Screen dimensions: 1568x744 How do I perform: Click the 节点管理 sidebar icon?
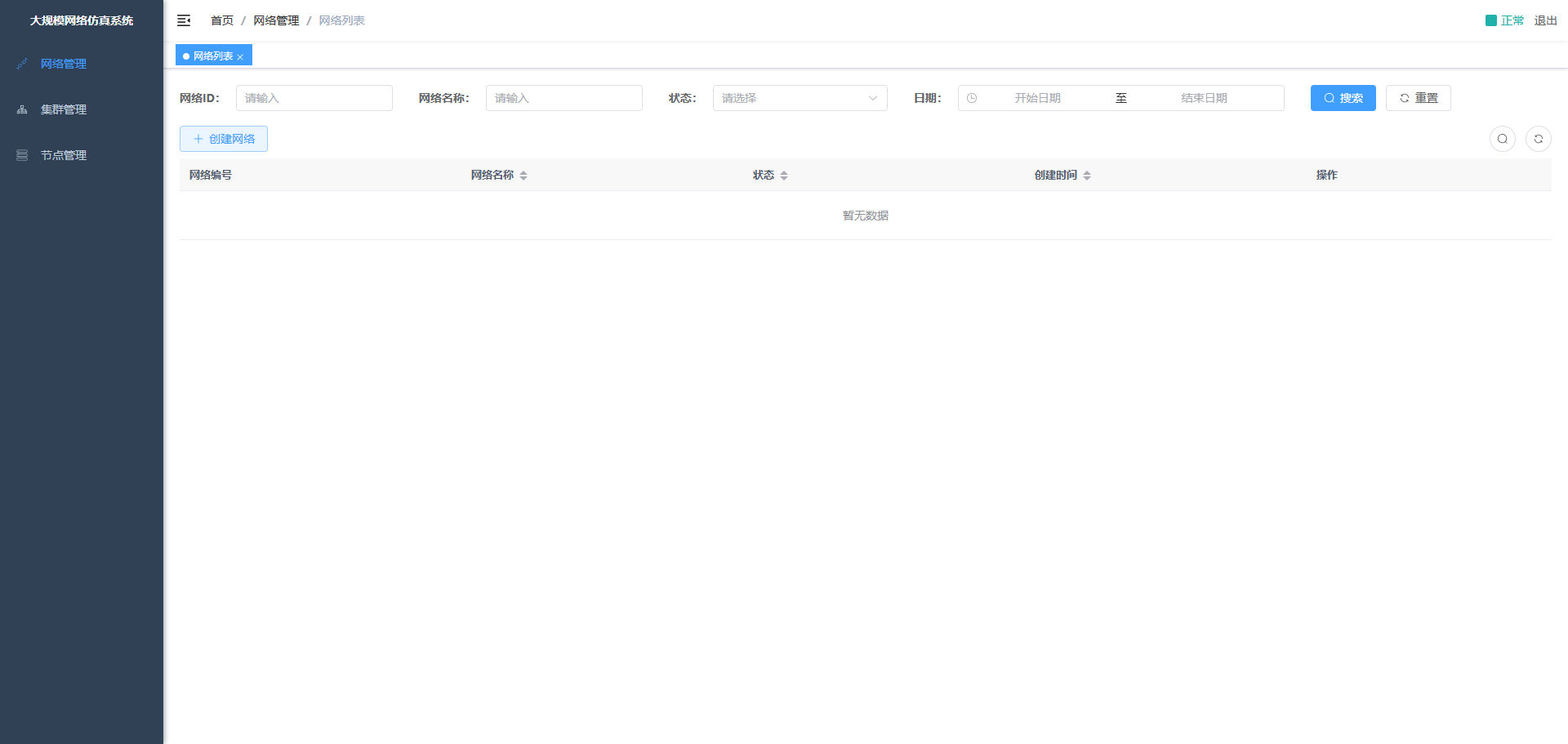22,155
